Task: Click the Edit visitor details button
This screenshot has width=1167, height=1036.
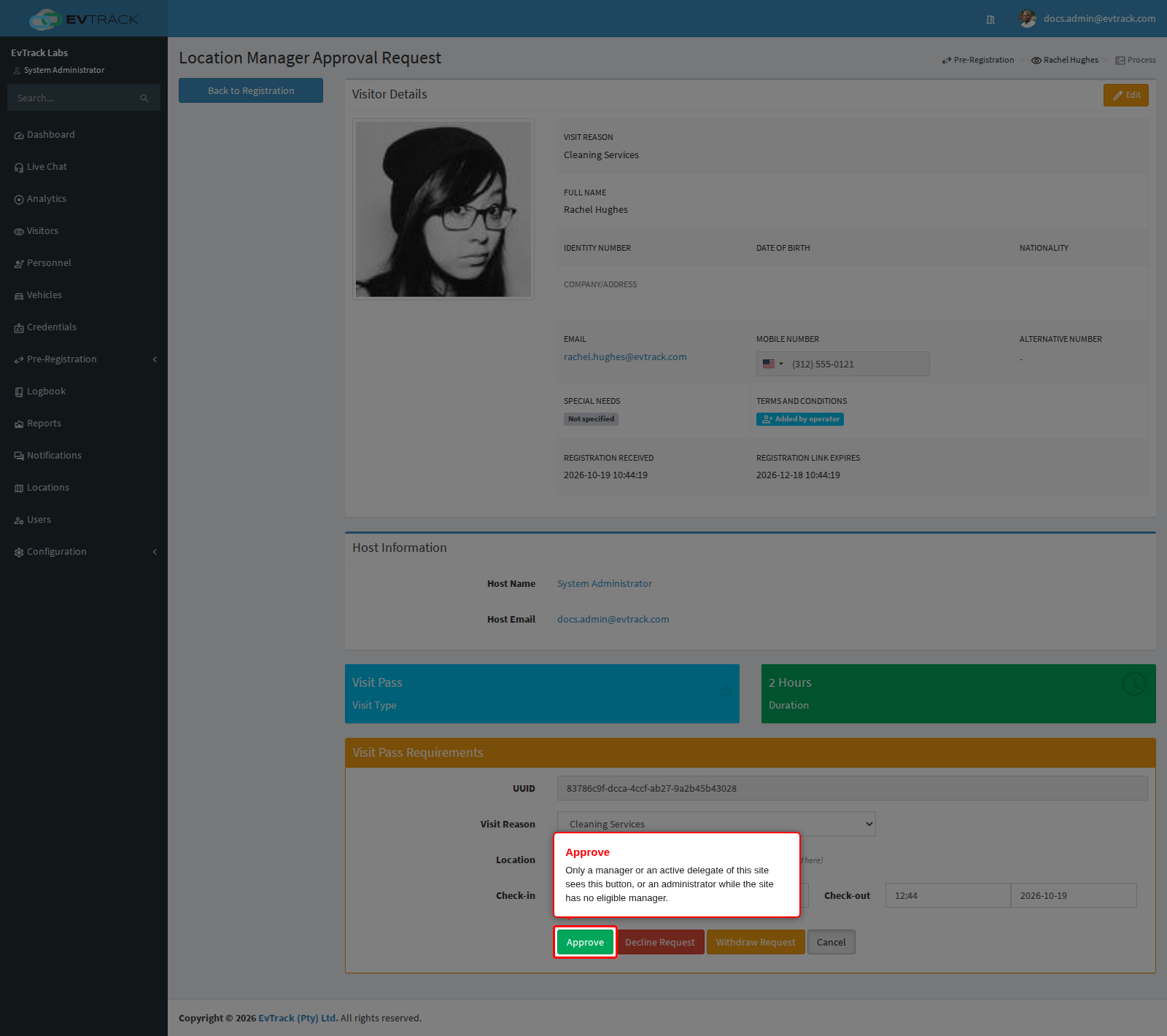Action: (x=1126, y=95)
